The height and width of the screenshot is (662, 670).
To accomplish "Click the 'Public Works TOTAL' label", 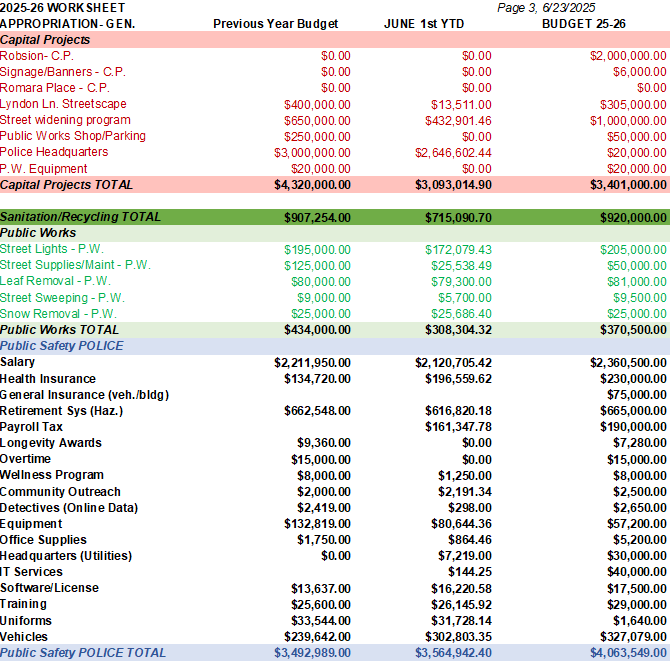I will (59, 330).
